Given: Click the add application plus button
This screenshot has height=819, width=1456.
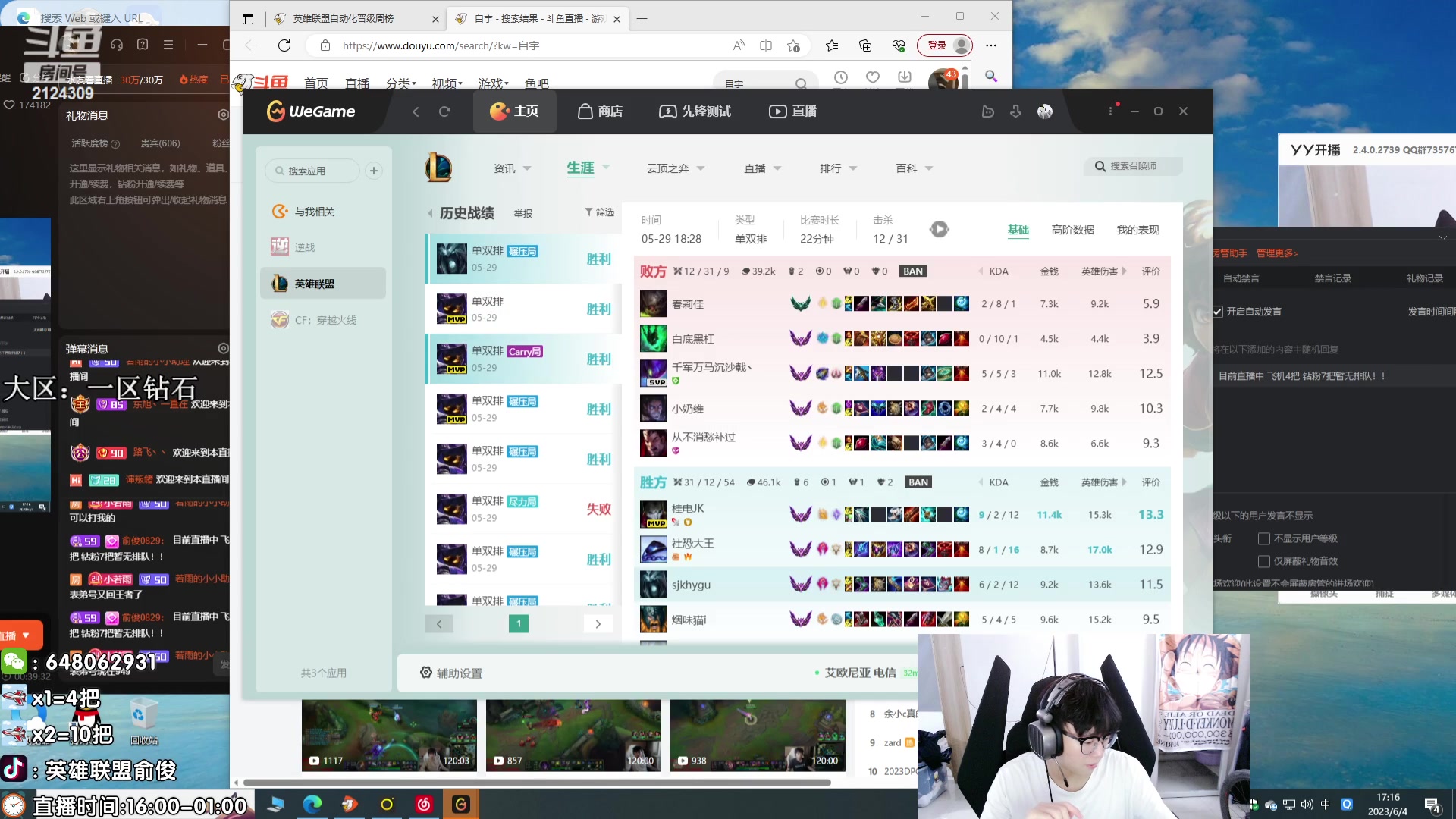Looking at the screenshot, I should 374,171.
